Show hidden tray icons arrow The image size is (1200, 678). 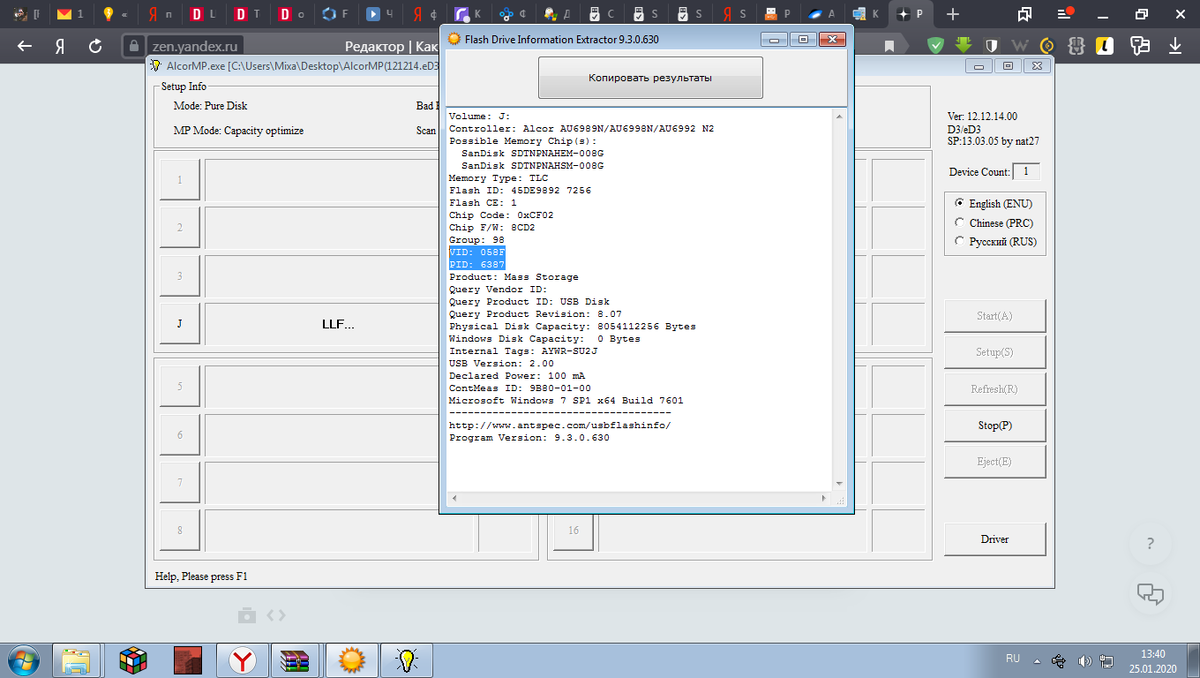(1037, 660)
